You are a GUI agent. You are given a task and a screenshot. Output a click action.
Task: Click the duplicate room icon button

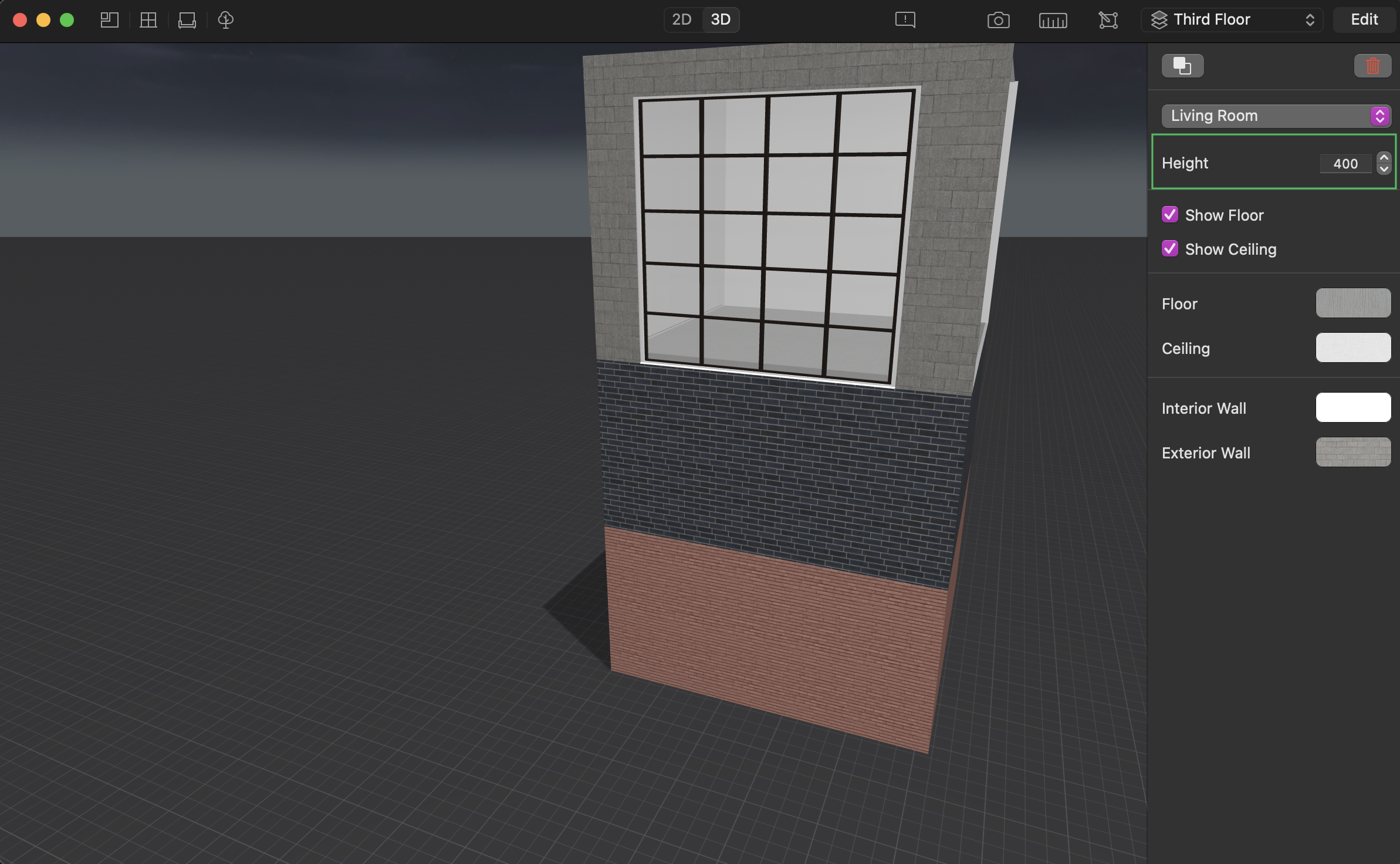pos(1182,66)
